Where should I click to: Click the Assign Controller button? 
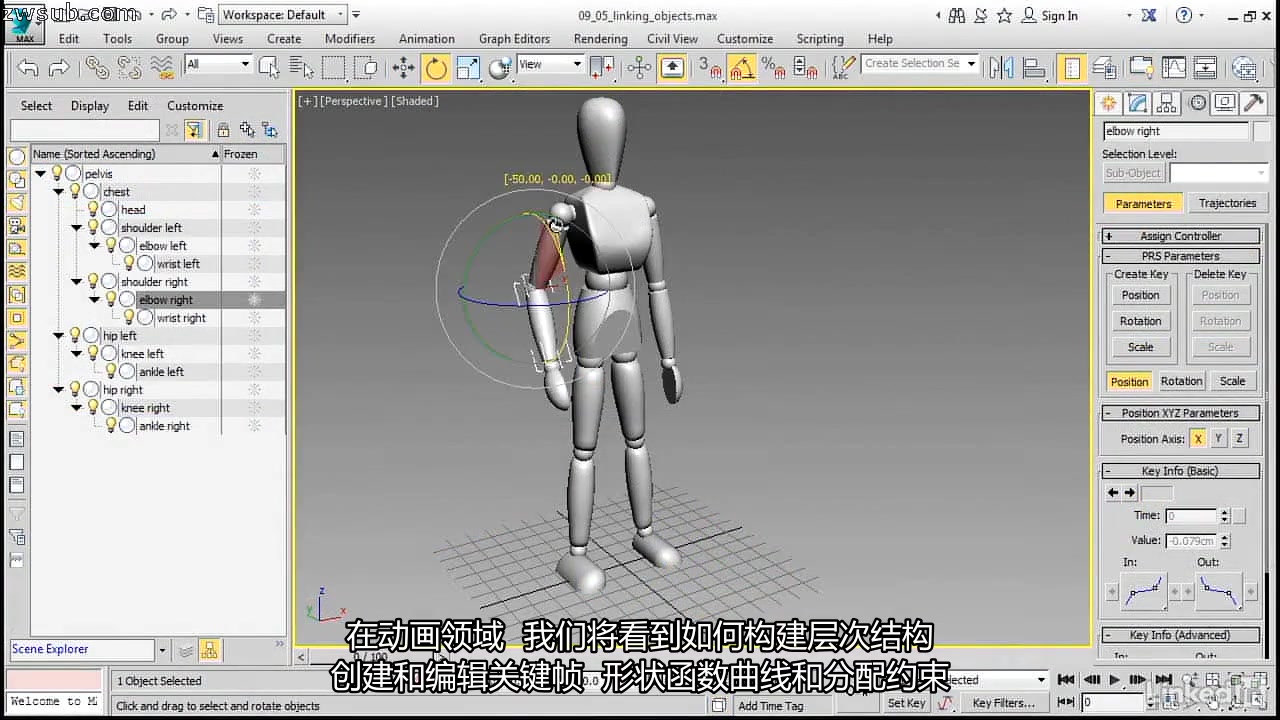pos(1180,235)
